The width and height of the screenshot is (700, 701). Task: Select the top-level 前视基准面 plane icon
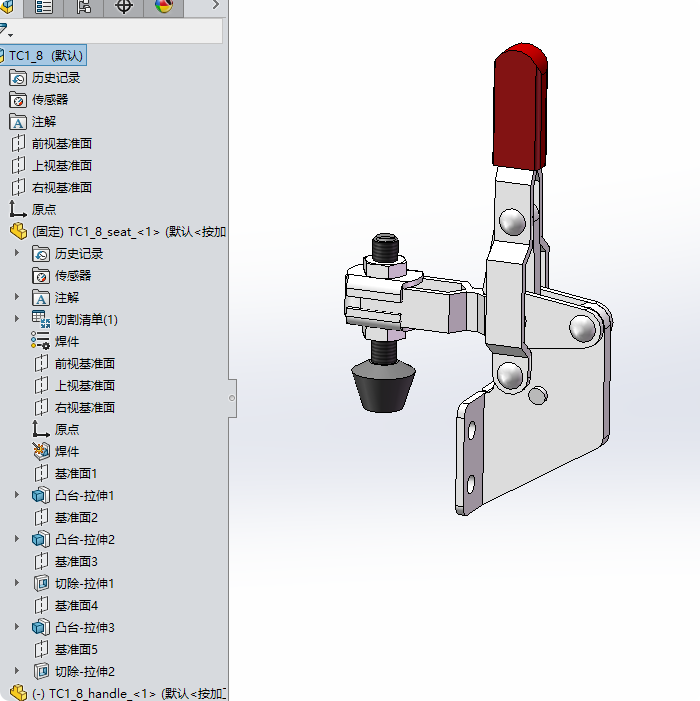click(x=18, y=144)
